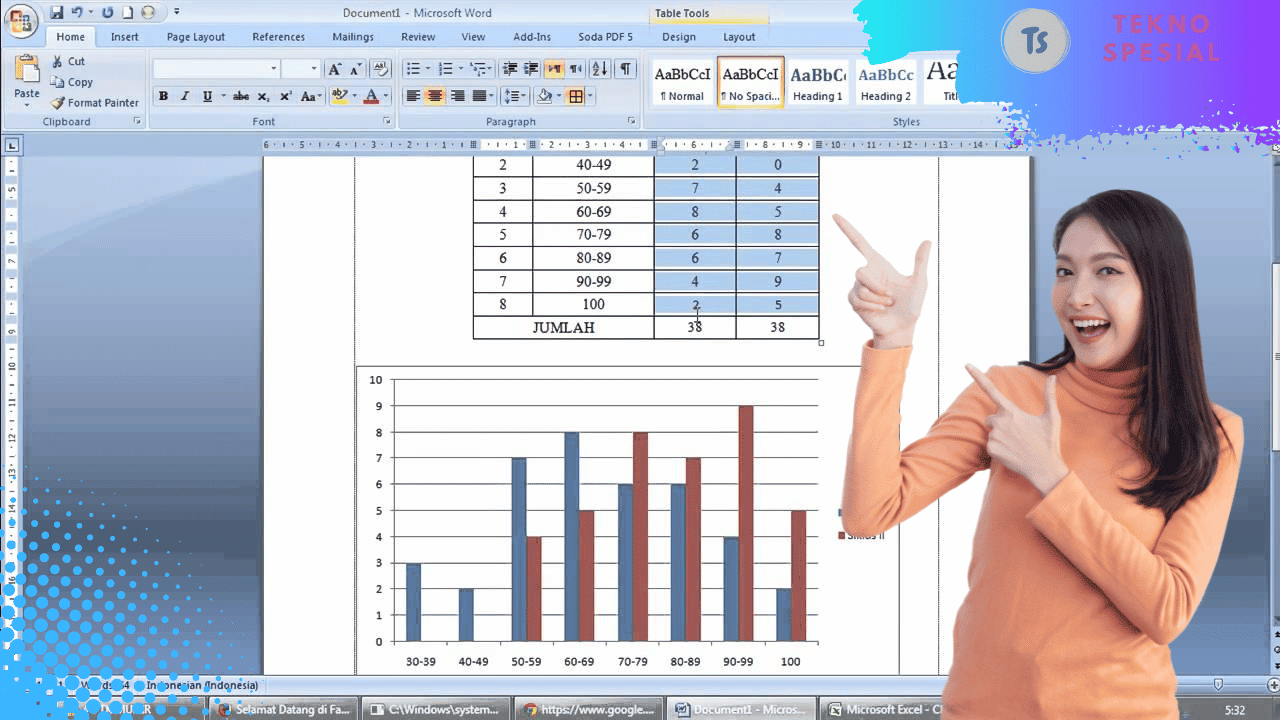Image resolution: width=1280 pixels, height=720 pixels.
Task: Toggle Center alignment
Action: point(435,96)
